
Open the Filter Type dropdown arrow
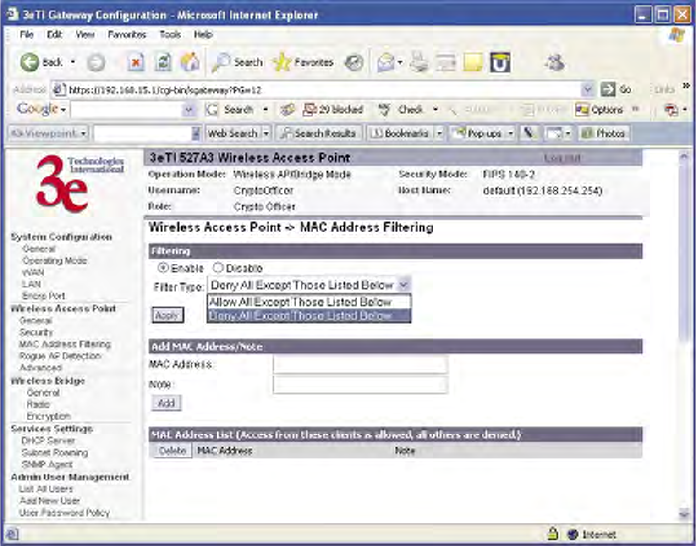403,285
